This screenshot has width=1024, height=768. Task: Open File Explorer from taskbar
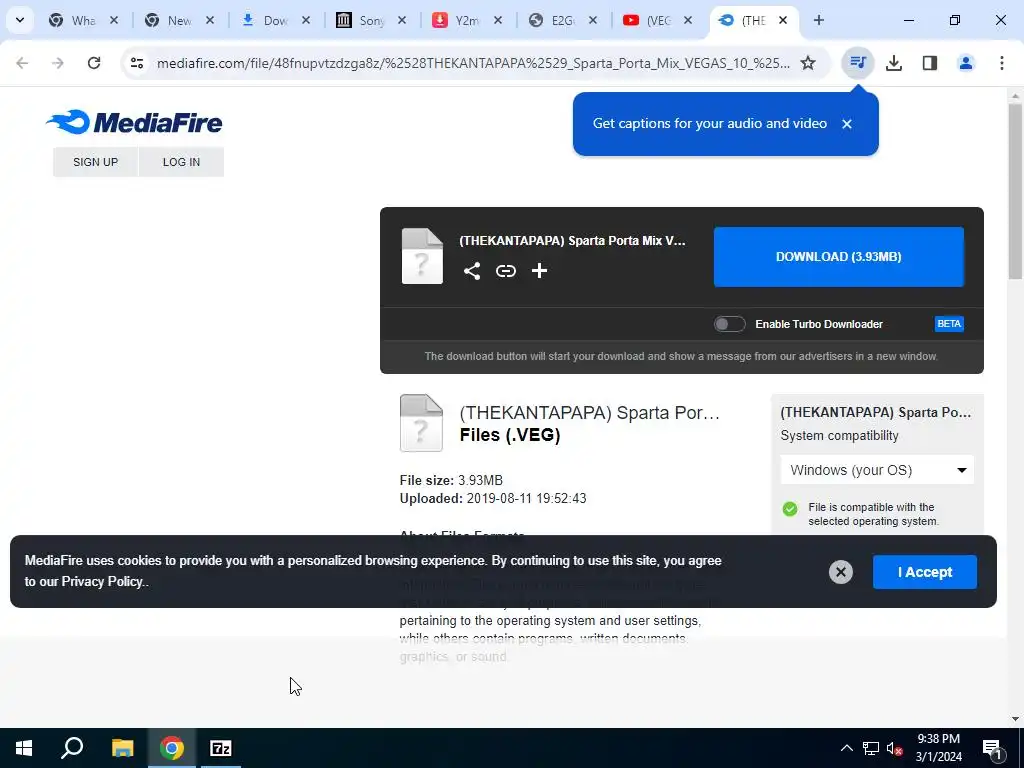122,748
